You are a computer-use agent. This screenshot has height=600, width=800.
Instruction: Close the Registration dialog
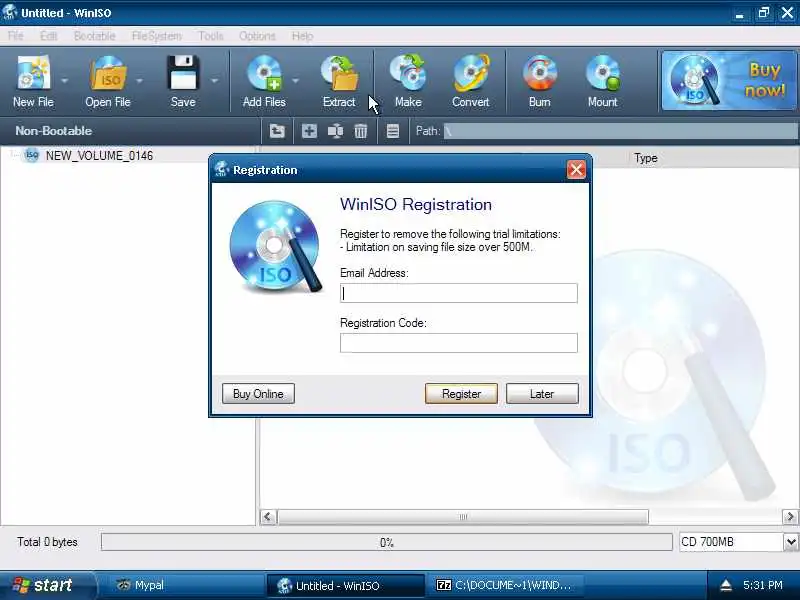click(576, 170)
